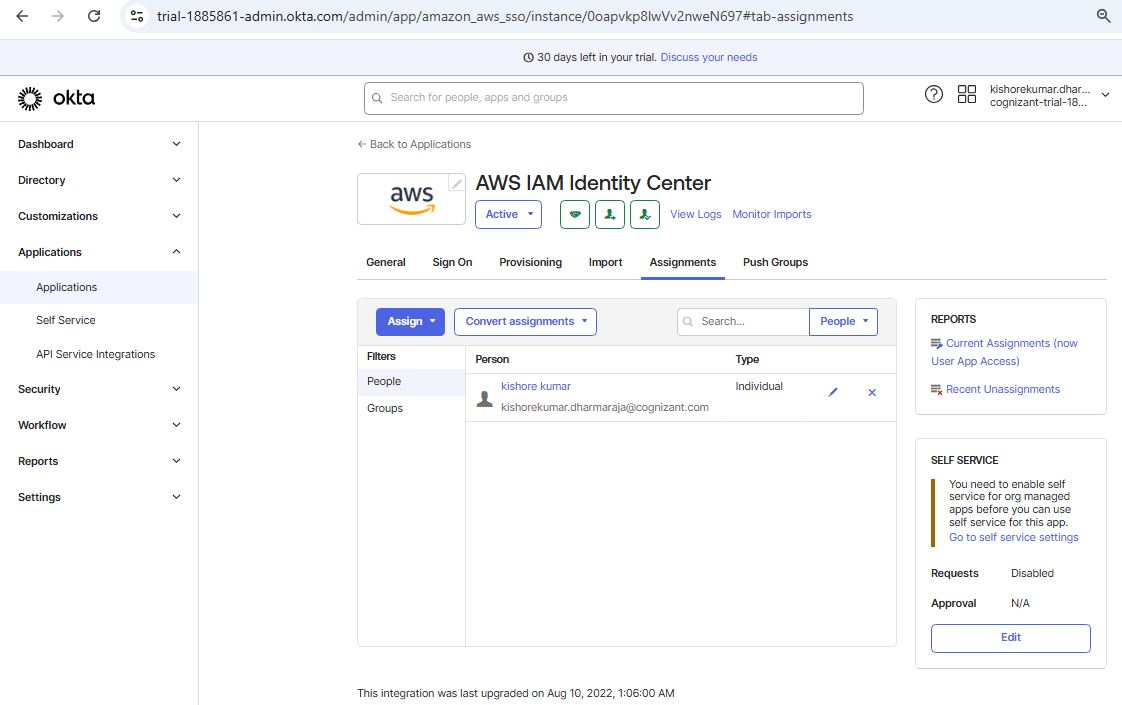Switch to the Provisioning tab

pos(530,262)
